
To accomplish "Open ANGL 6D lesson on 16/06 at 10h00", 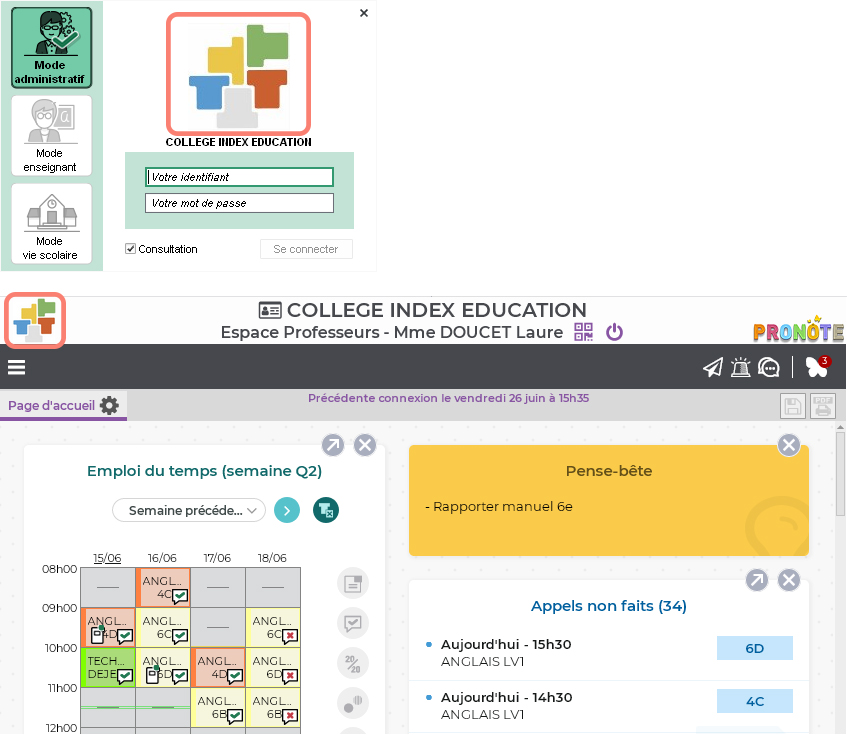I will pyautogui.click(x=163, y=667).
